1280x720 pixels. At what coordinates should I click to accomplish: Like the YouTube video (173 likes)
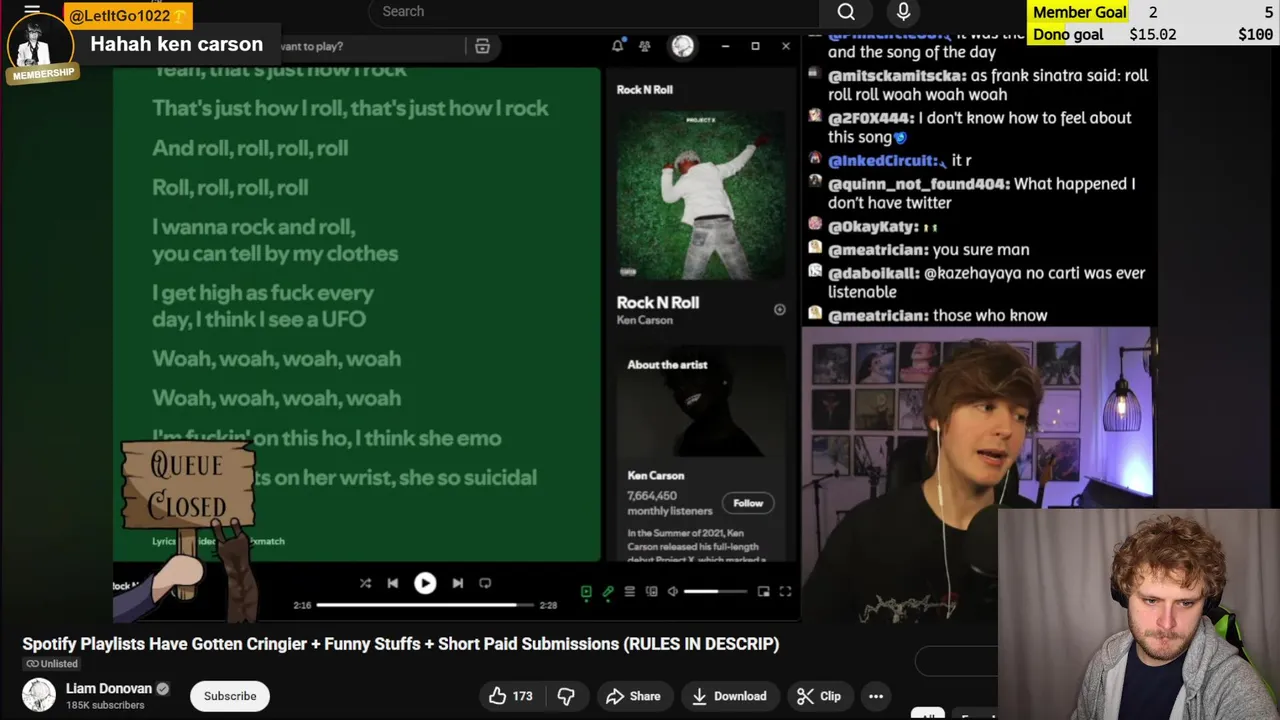(511, 696)
